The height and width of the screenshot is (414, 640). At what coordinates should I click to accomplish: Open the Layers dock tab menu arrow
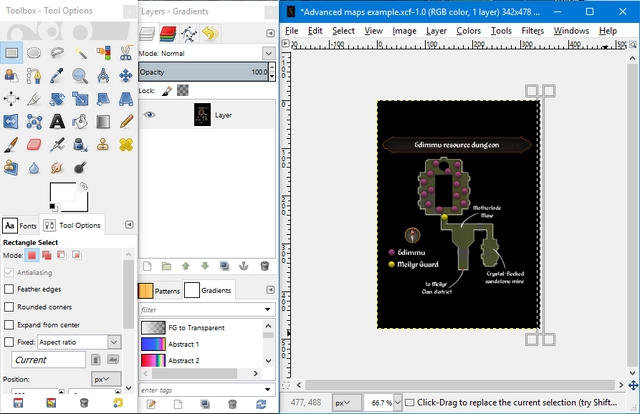(x=270, y=33)
